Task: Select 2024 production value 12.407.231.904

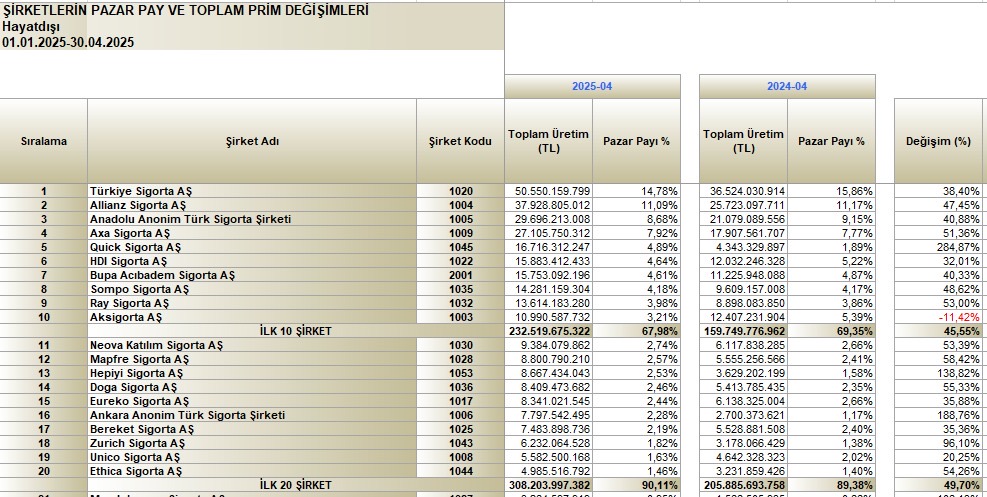Action: (743, 317)
